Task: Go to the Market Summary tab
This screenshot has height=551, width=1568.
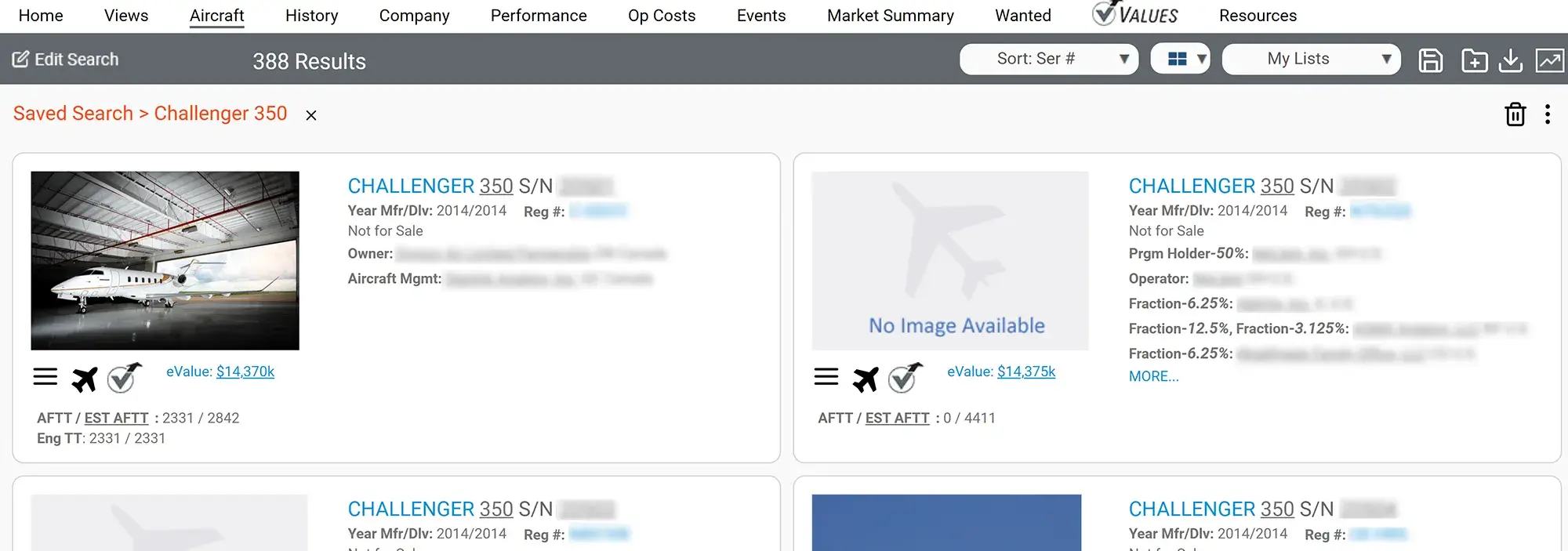Action: coord(890,16)
